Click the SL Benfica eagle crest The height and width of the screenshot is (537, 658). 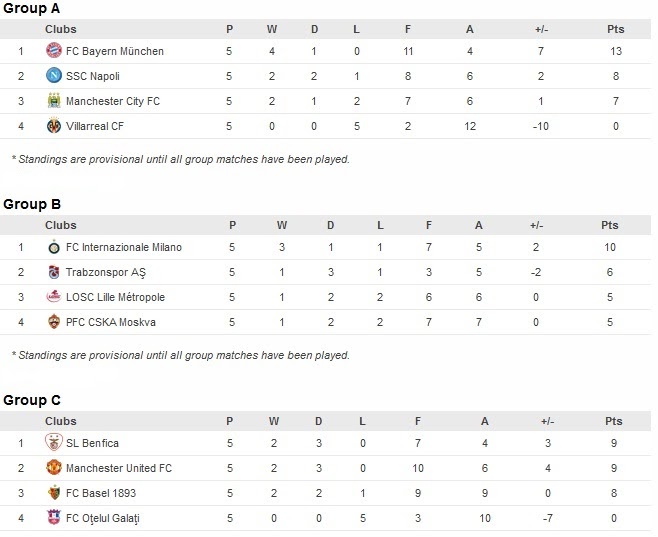(x=54, y=442)
